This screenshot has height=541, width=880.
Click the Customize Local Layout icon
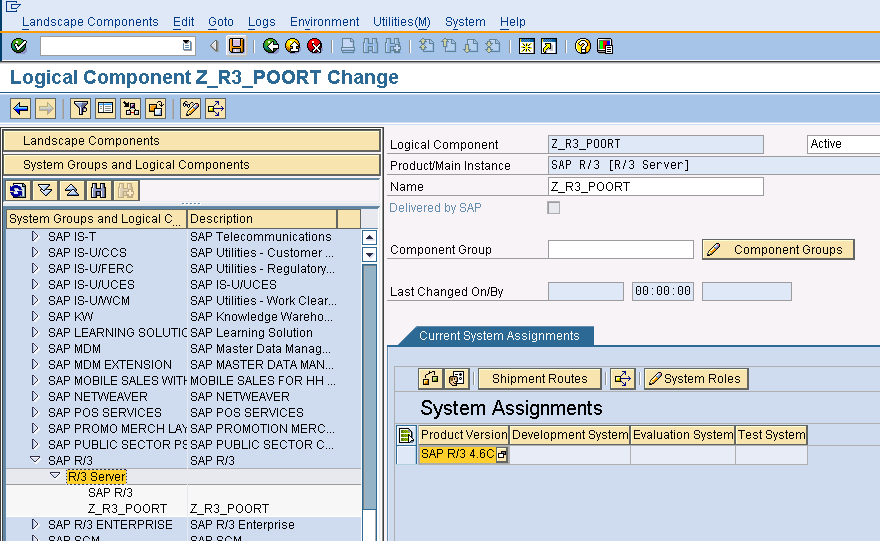point(605,45)
